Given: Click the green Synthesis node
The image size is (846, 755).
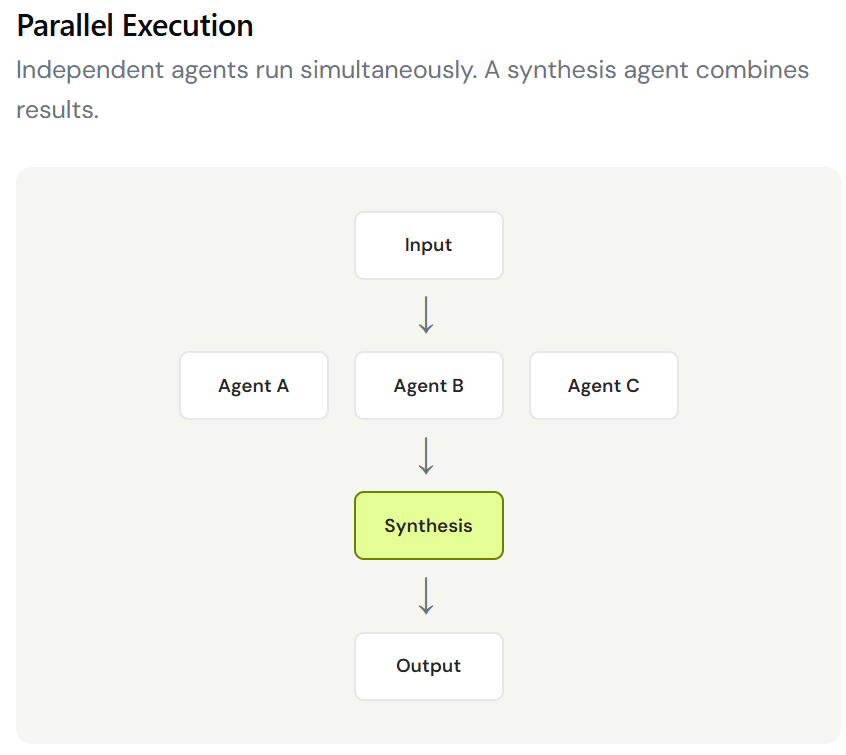Looking at the screenshot, I should coord(428,525).
